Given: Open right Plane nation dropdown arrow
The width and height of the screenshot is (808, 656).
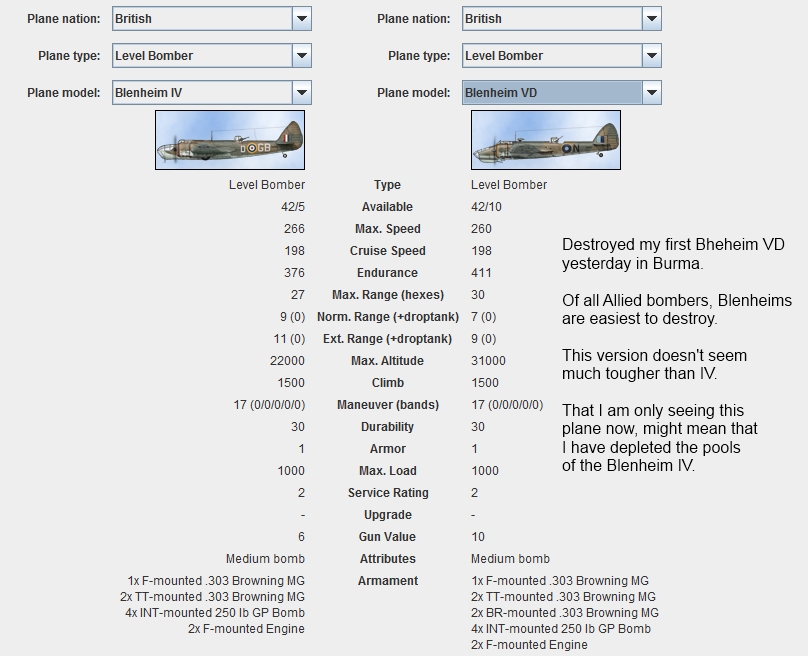Looking at the screenshot, I should pyautogui.click(x=651, y=19).
